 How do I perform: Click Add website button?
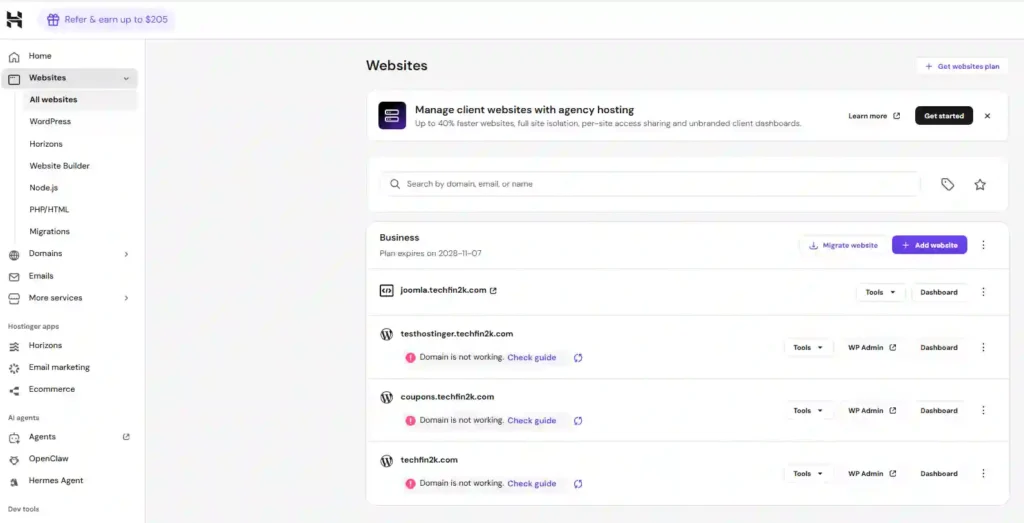929,246
